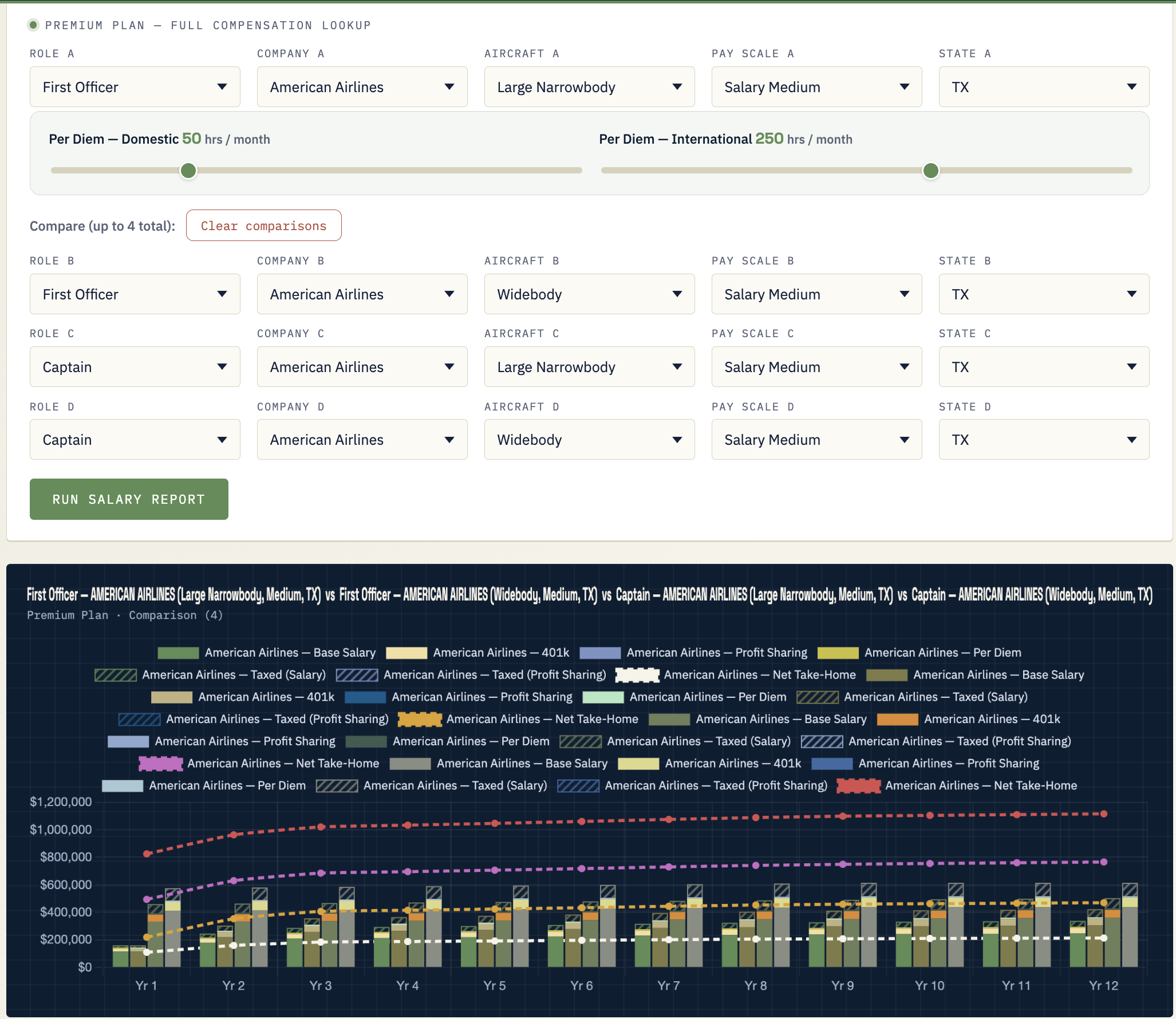Expand the Aircraft A selector
The width and height of the screenshot is (1176, 1019).
pyautogui.click(x=590, y=87)
